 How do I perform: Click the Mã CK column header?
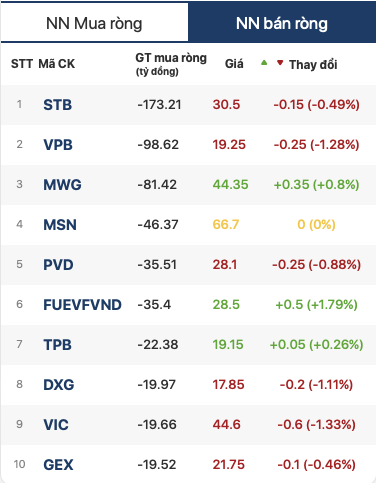57,64
